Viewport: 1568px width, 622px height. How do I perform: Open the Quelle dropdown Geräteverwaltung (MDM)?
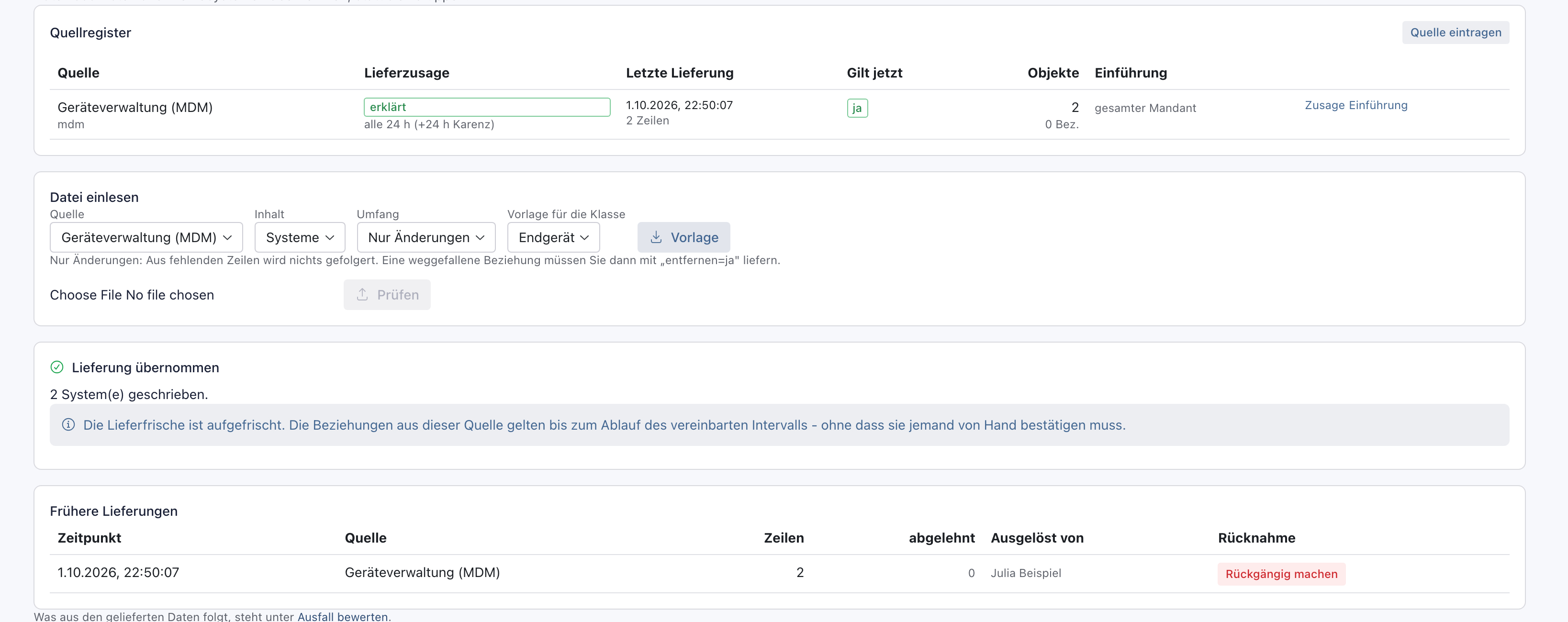click(146, 237)
